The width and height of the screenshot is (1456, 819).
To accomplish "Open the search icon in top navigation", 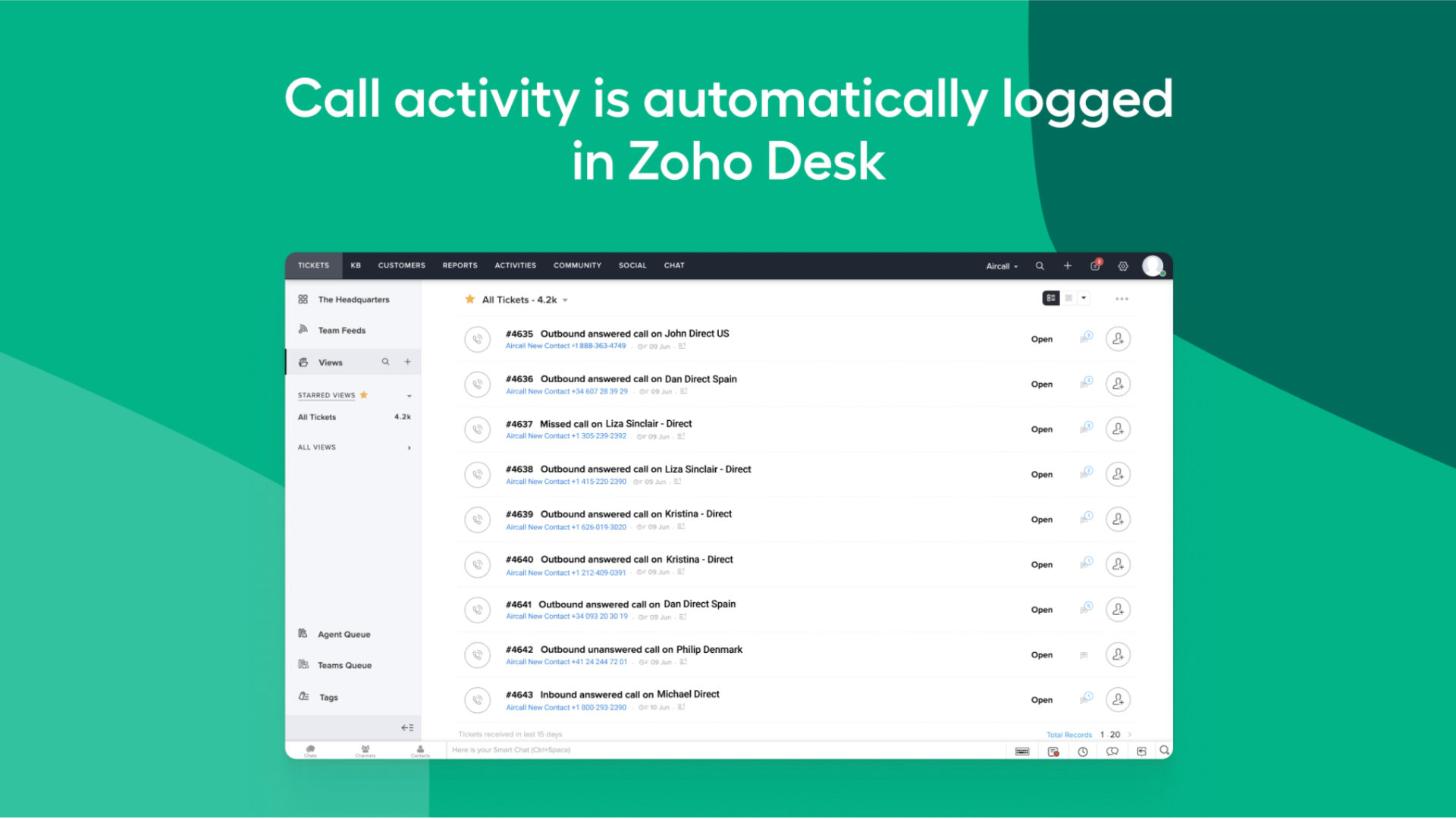I will coord(1040,265).
